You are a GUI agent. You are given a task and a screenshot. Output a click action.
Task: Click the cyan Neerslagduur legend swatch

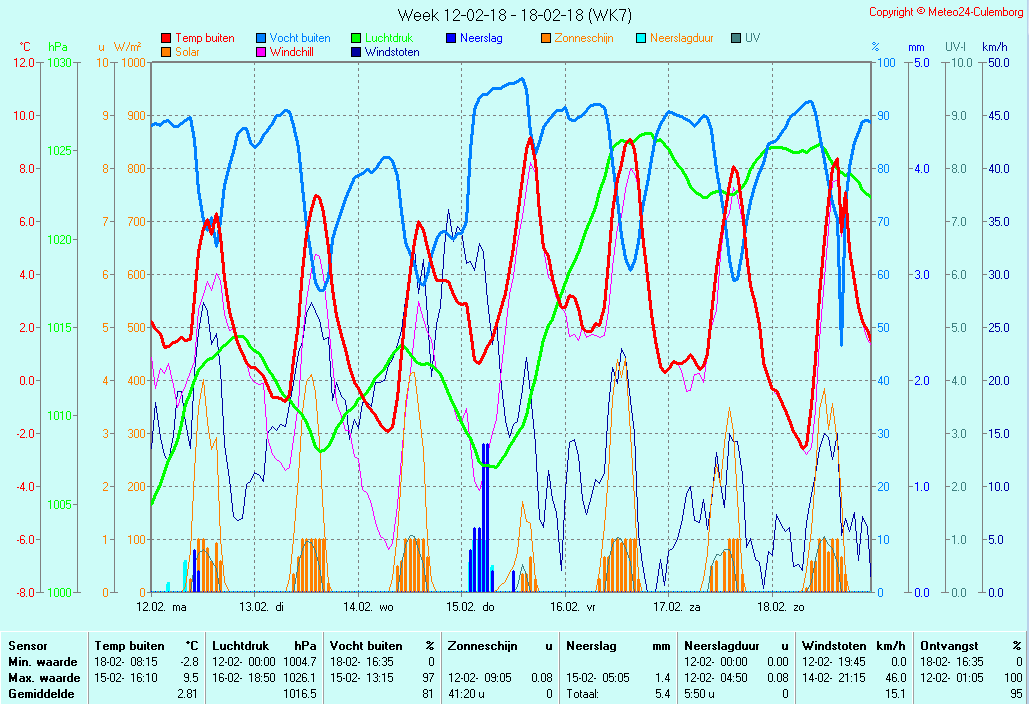(x=641, y=38)
